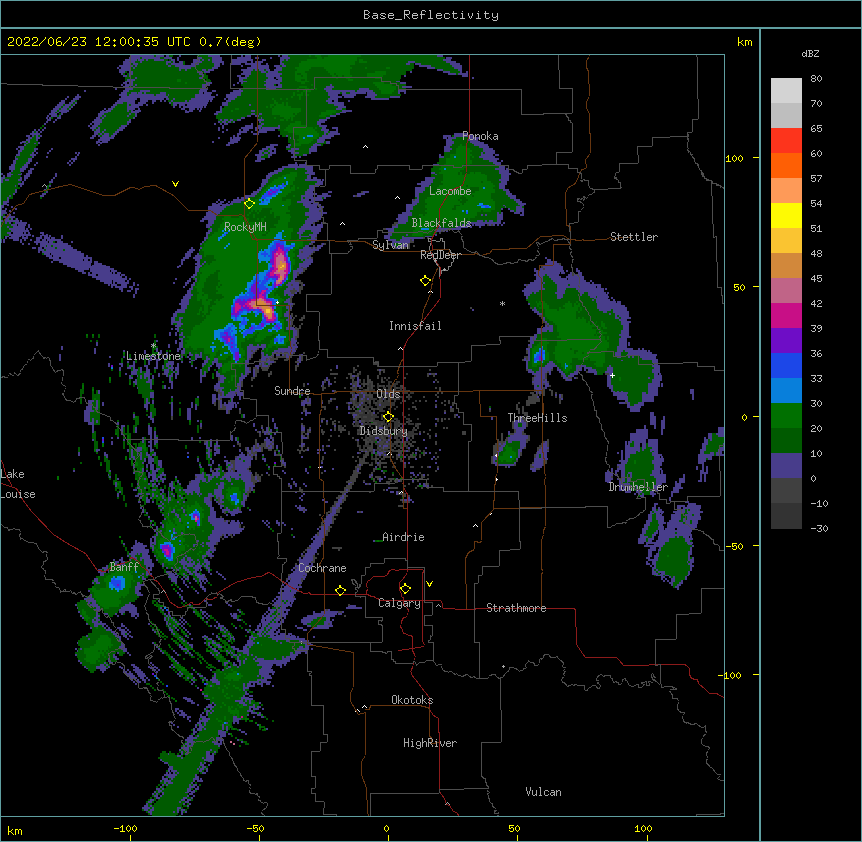The image size is (862, 842).
Task: Click the Lake Louise label
Action: pos(18,484)
